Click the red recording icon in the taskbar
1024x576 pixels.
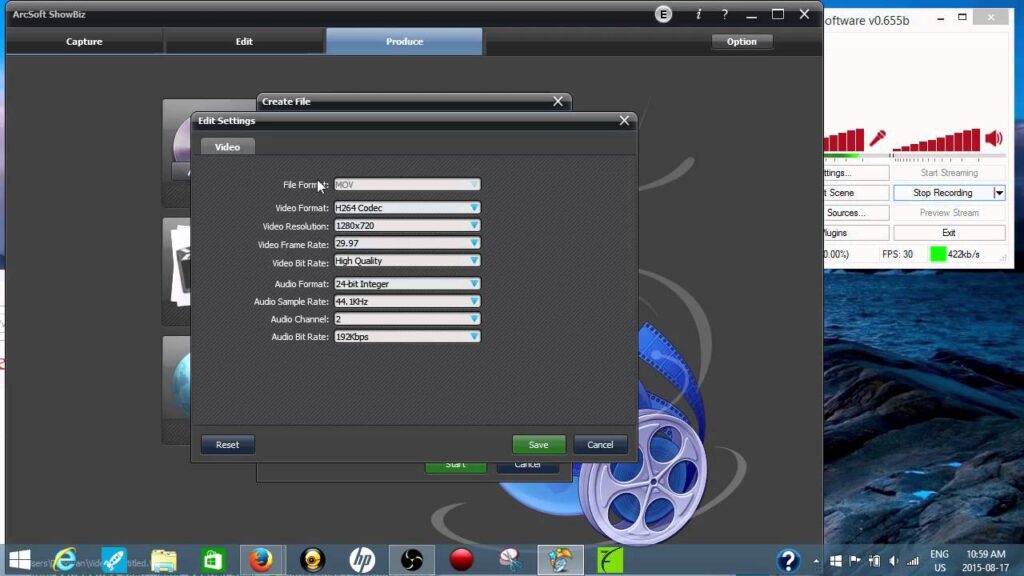pyautogui.click(x=463, y=559)
